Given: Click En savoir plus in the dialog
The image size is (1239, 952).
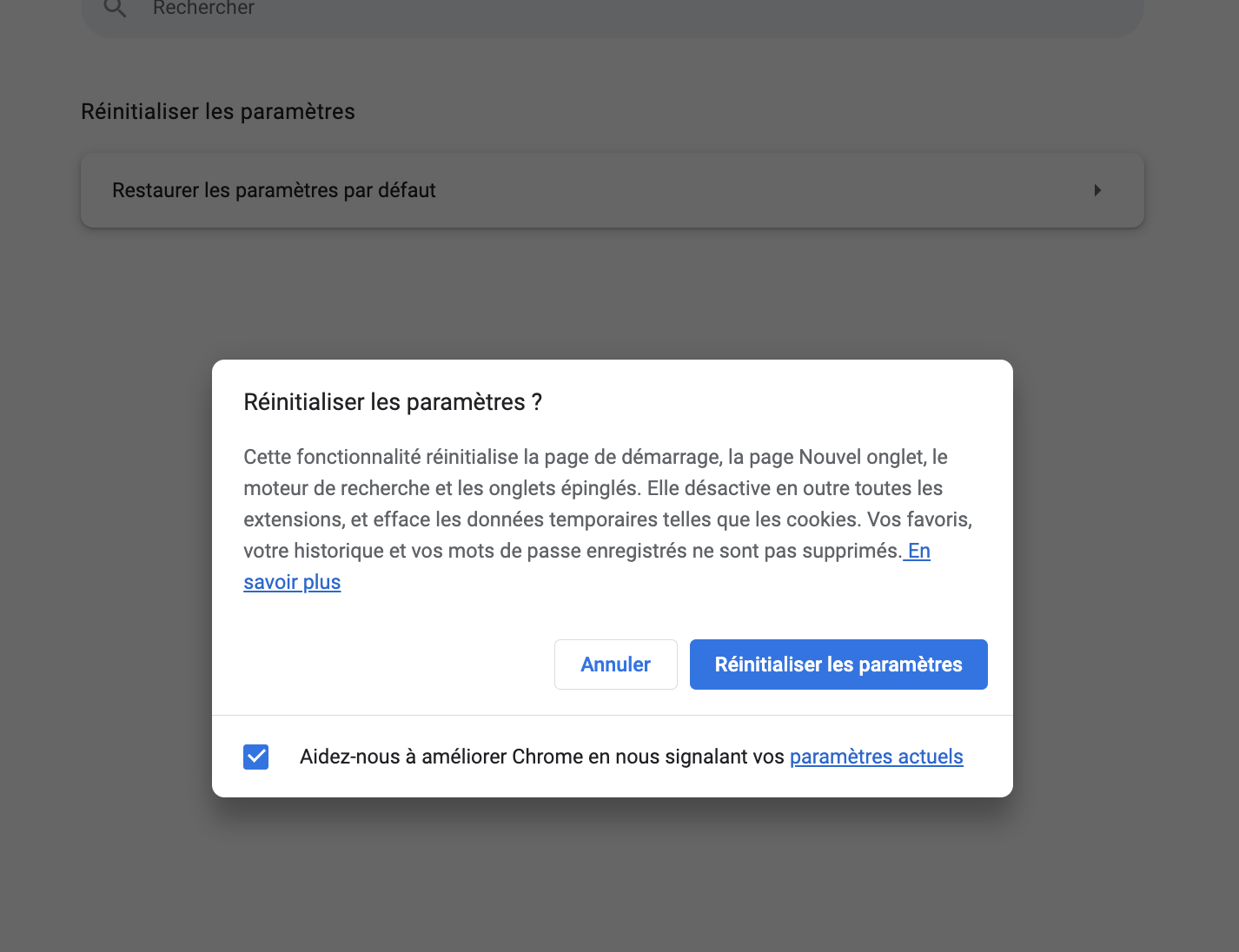Looking at the screenshot, I should click(x=292, y=582).
